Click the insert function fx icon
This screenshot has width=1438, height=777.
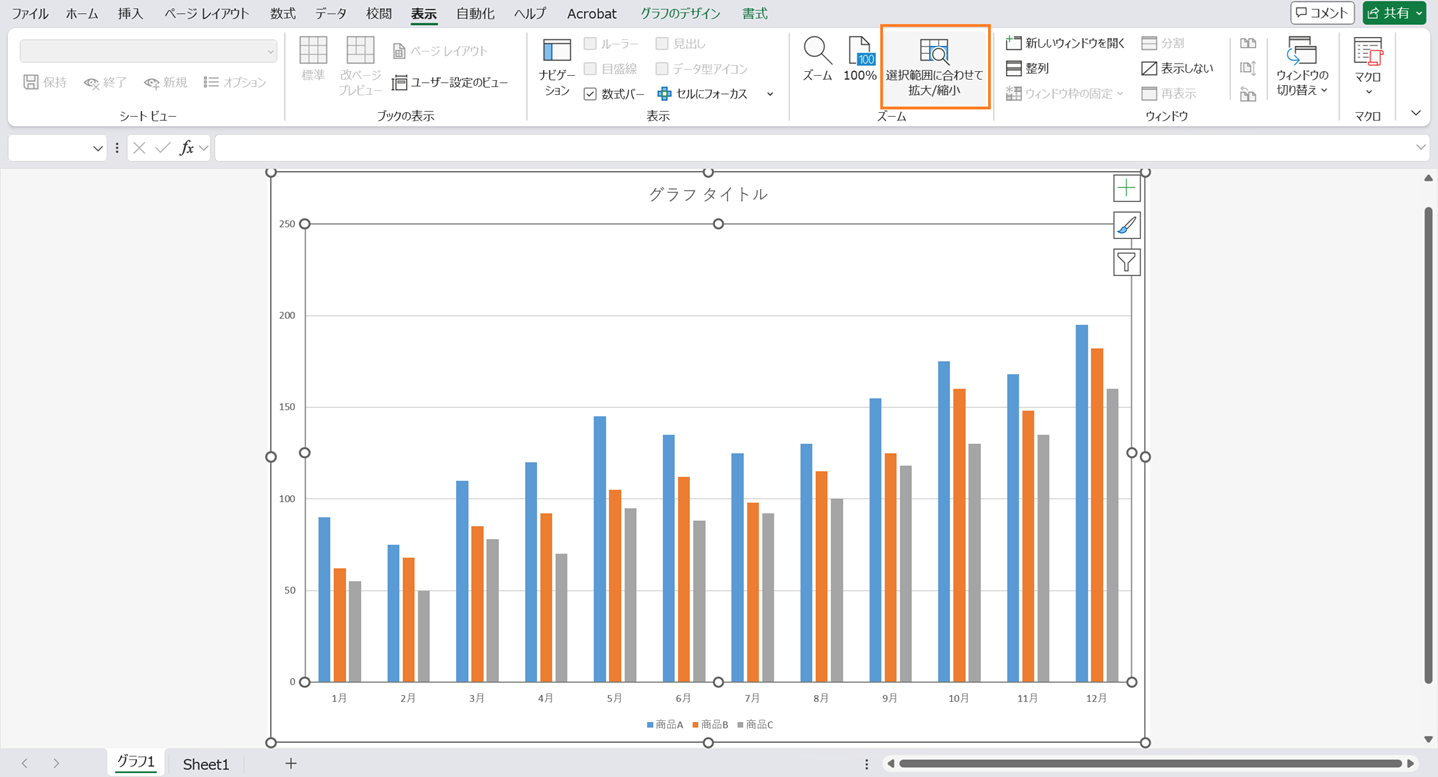click(187, 148)
